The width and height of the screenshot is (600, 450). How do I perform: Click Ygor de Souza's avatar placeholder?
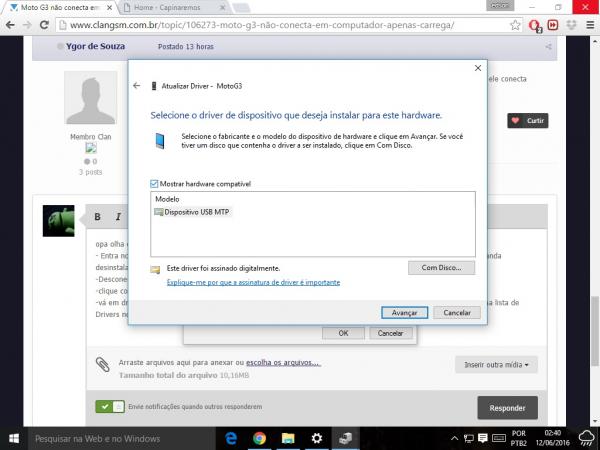91,98
